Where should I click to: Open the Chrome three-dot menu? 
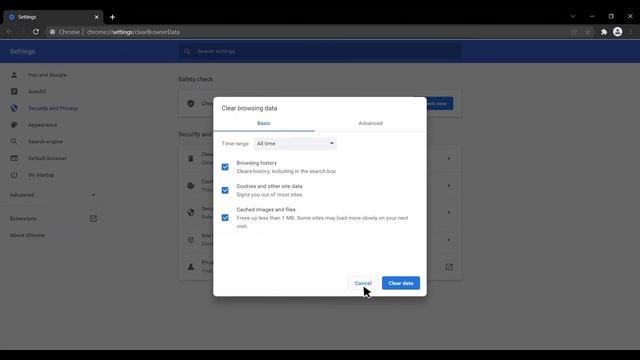631,32
